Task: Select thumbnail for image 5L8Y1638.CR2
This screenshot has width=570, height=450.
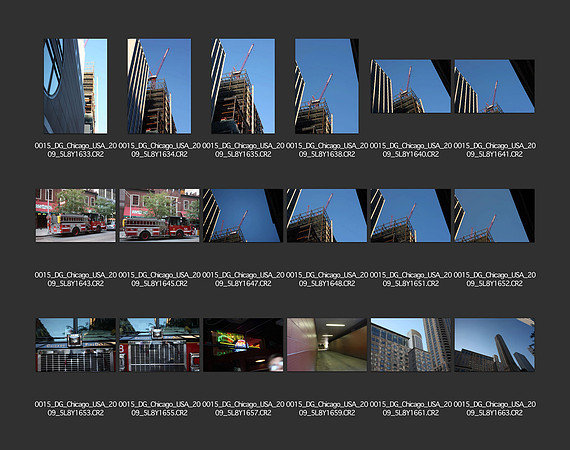Action: pos(327,86)
